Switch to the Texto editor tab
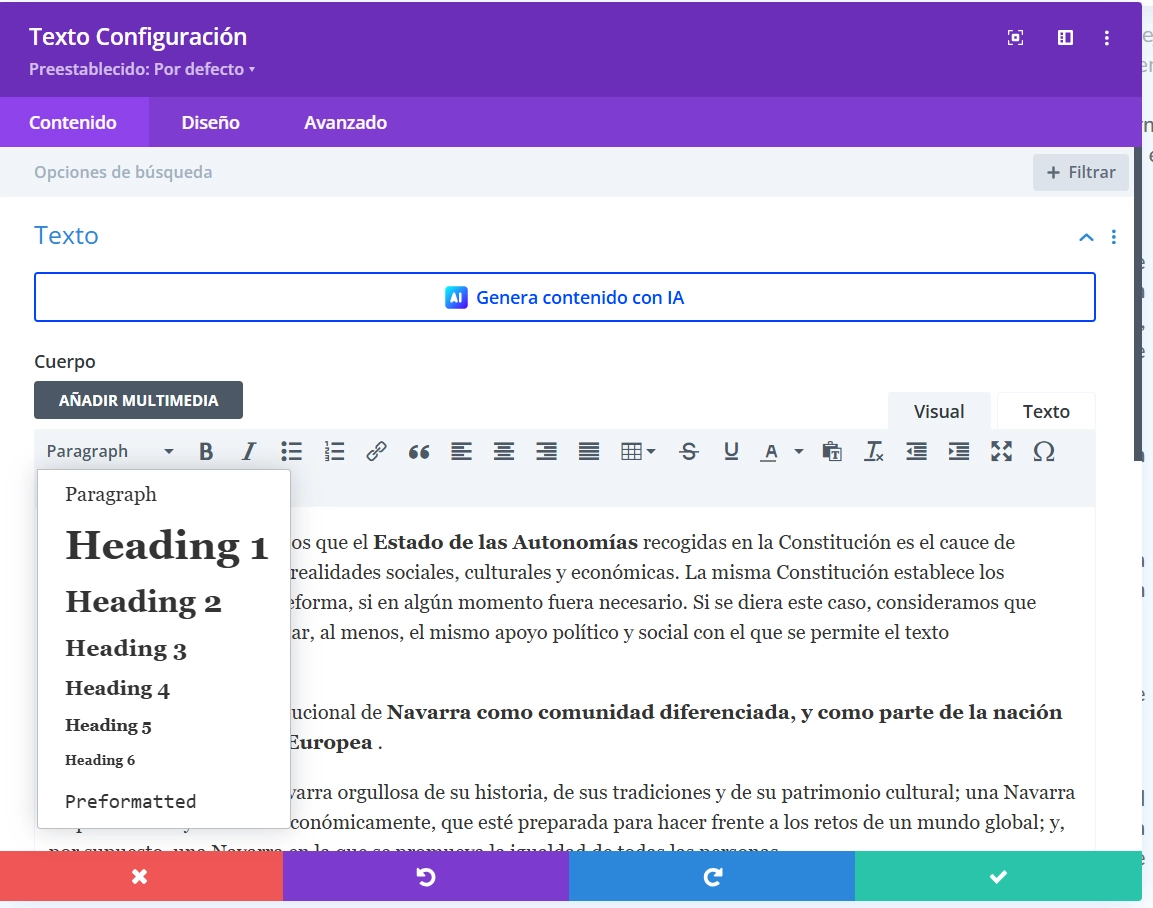1153x908 pixels. [1046, 411]
